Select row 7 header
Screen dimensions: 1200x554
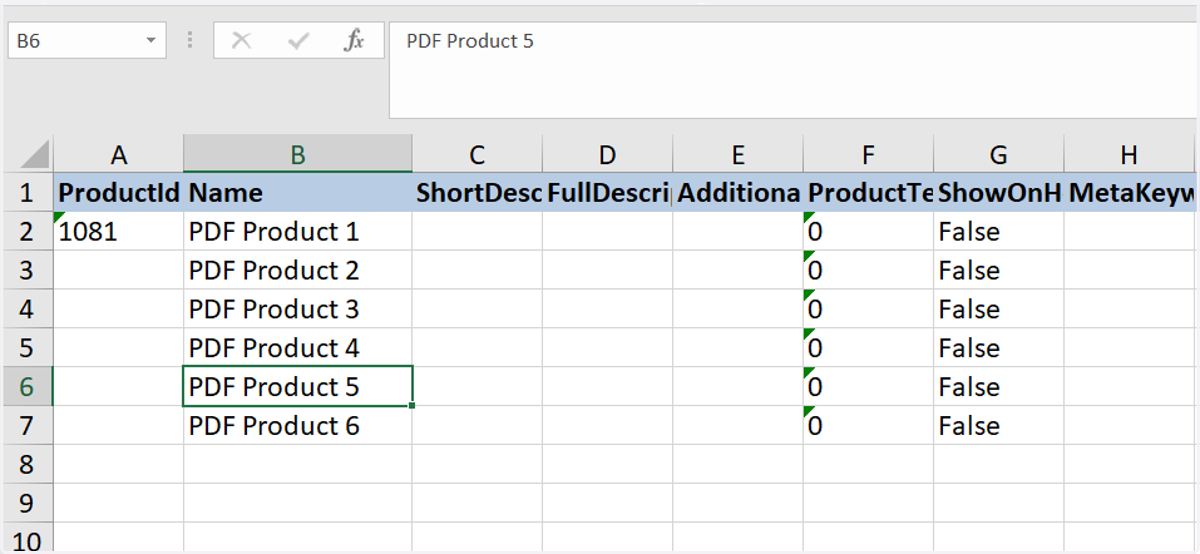tap(27, 426)
